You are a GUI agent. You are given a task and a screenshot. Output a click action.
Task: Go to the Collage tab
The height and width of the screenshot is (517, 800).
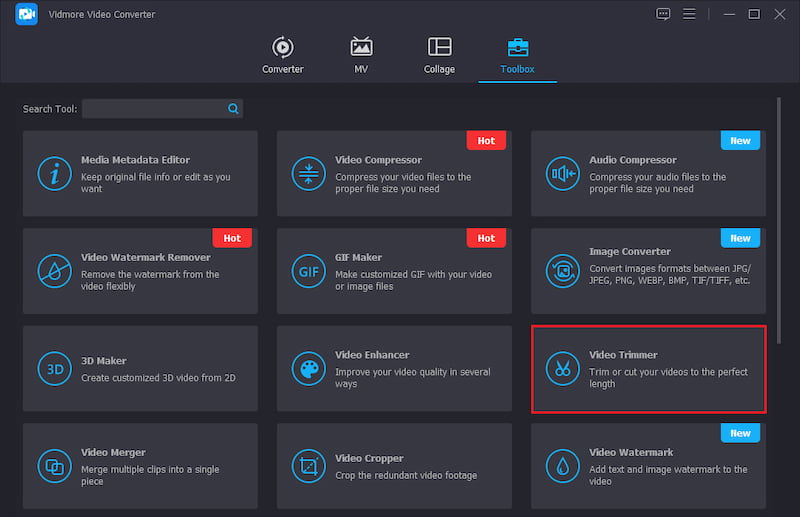coord(439,56)
